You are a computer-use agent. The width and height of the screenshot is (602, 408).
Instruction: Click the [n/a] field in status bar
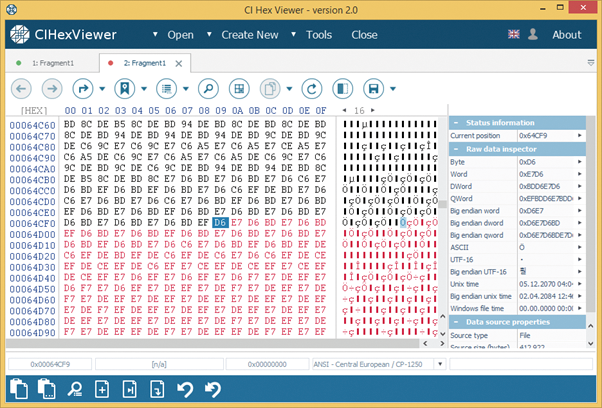[x=159, y=364]
